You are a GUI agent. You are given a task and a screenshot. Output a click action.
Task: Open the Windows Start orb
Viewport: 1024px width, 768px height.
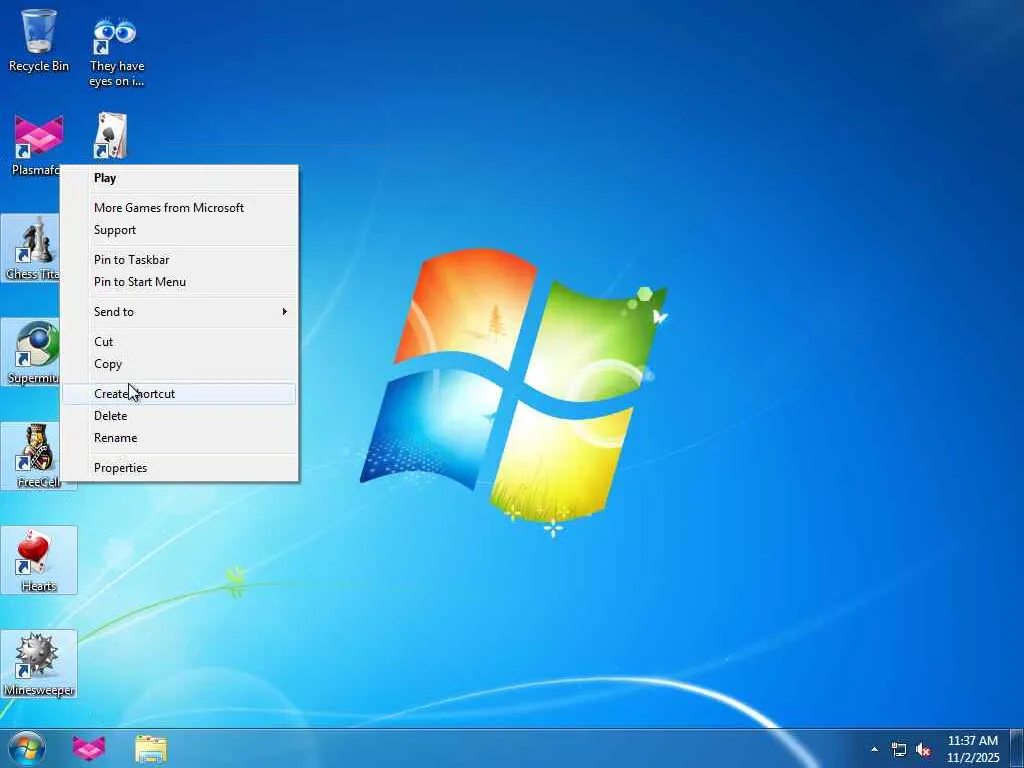[x=27, y=748]
